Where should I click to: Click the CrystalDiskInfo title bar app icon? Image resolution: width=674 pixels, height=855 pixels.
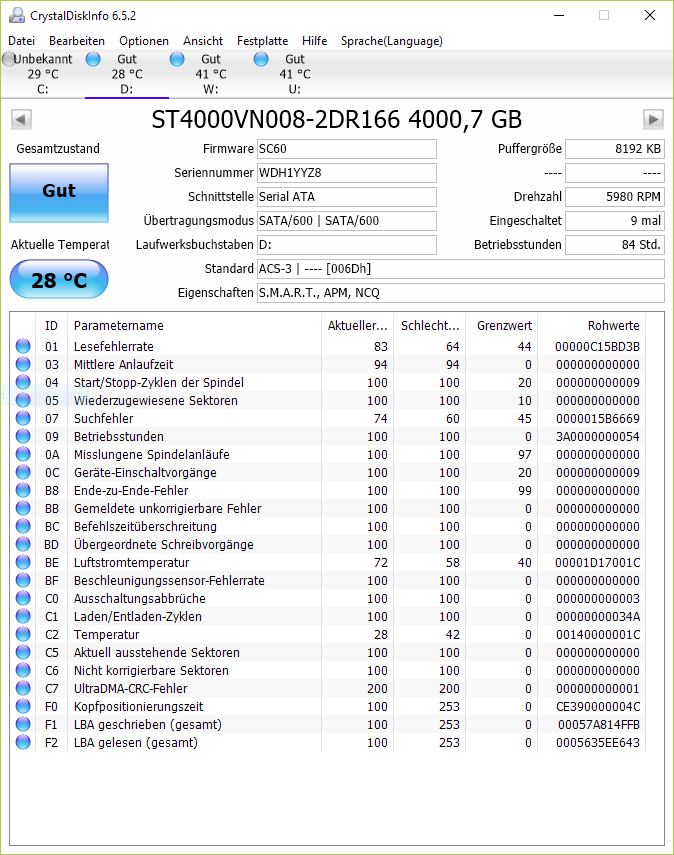point(17,15)
